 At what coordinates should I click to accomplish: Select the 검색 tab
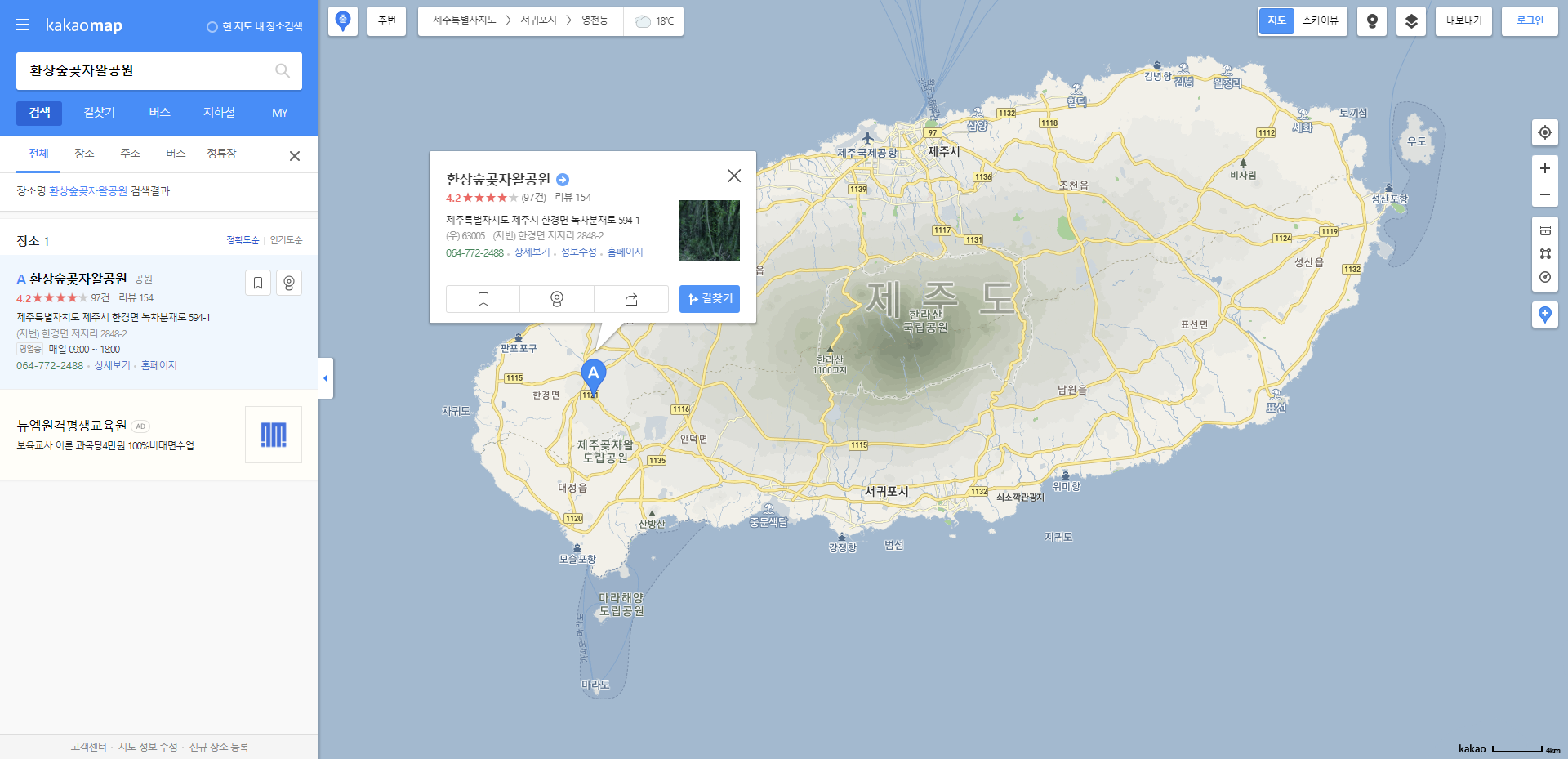(x=39, y=113)
